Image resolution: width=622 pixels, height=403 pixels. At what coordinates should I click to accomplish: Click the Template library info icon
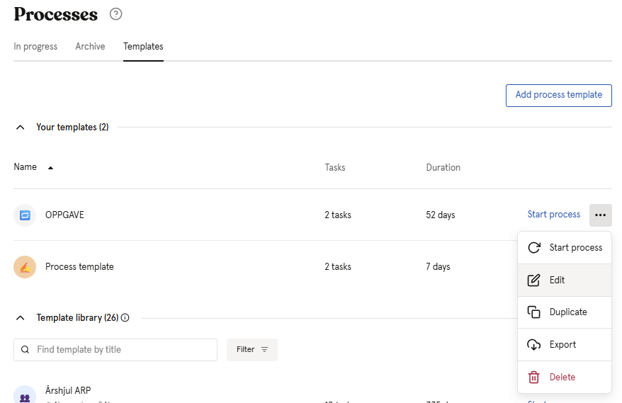(x=125, y=318)
